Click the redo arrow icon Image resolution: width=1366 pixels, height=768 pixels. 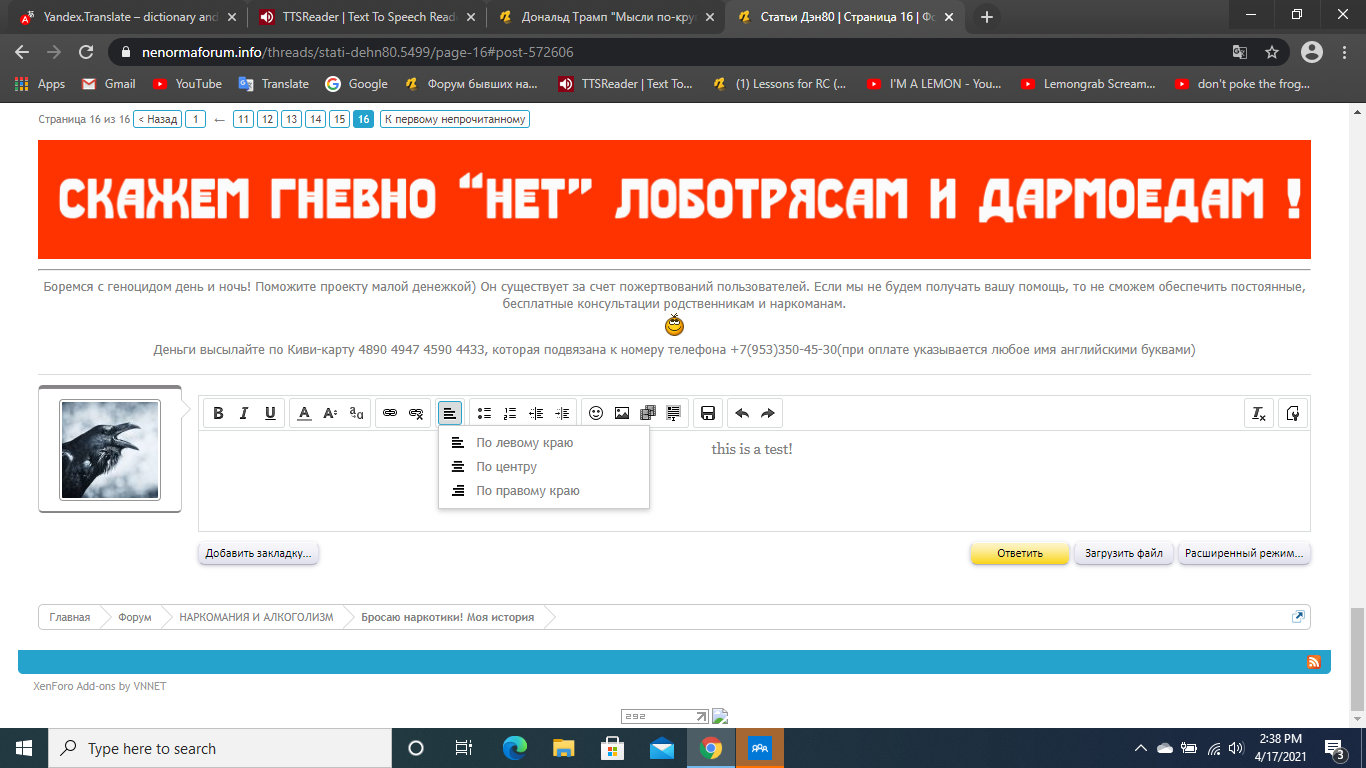[768, 413]
